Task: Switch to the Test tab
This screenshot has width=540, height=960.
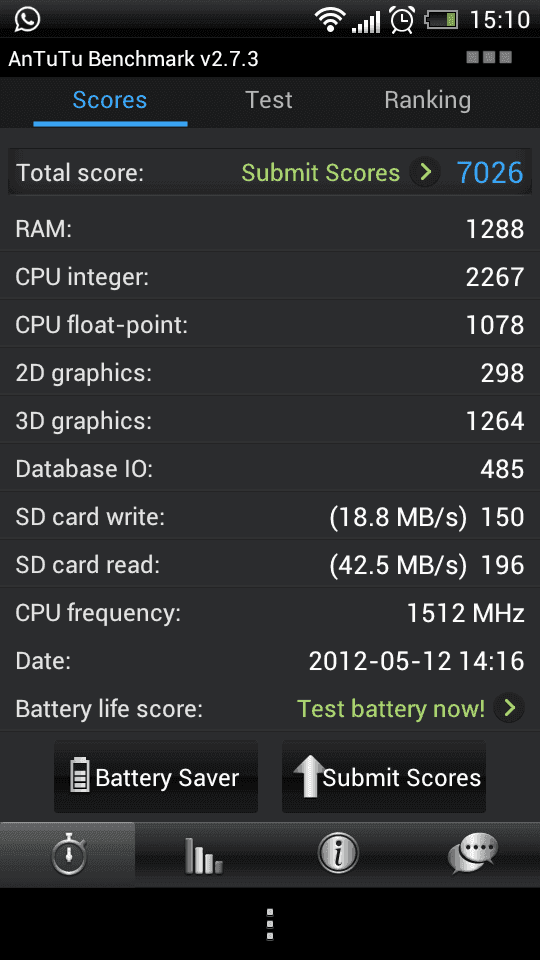Action: pos(269,100)
